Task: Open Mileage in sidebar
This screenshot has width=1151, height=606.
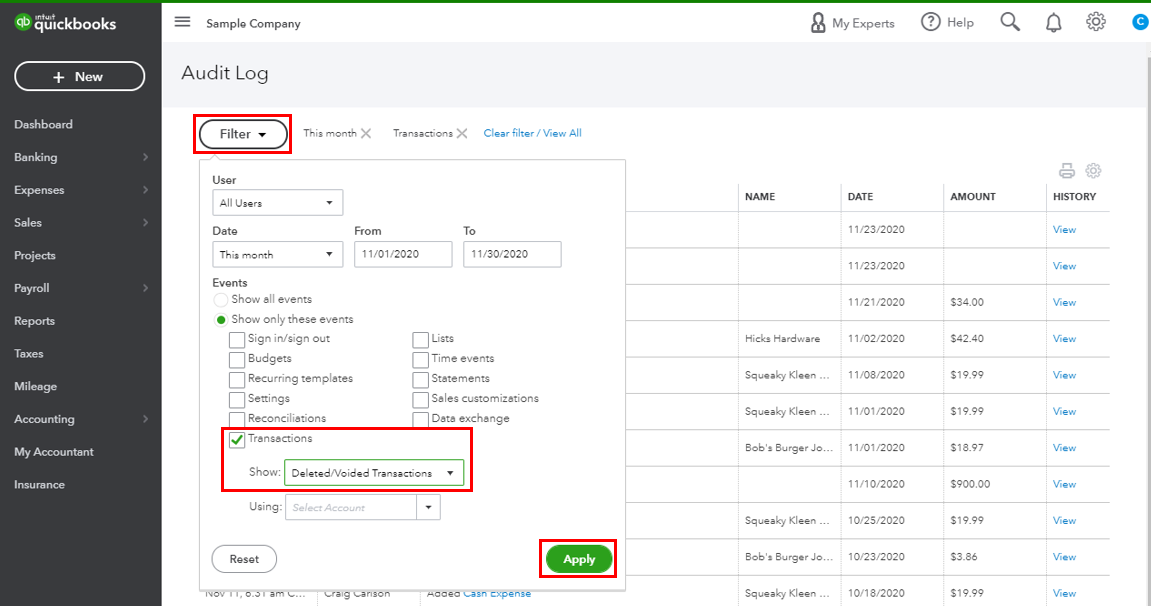Action: point(35,387)
